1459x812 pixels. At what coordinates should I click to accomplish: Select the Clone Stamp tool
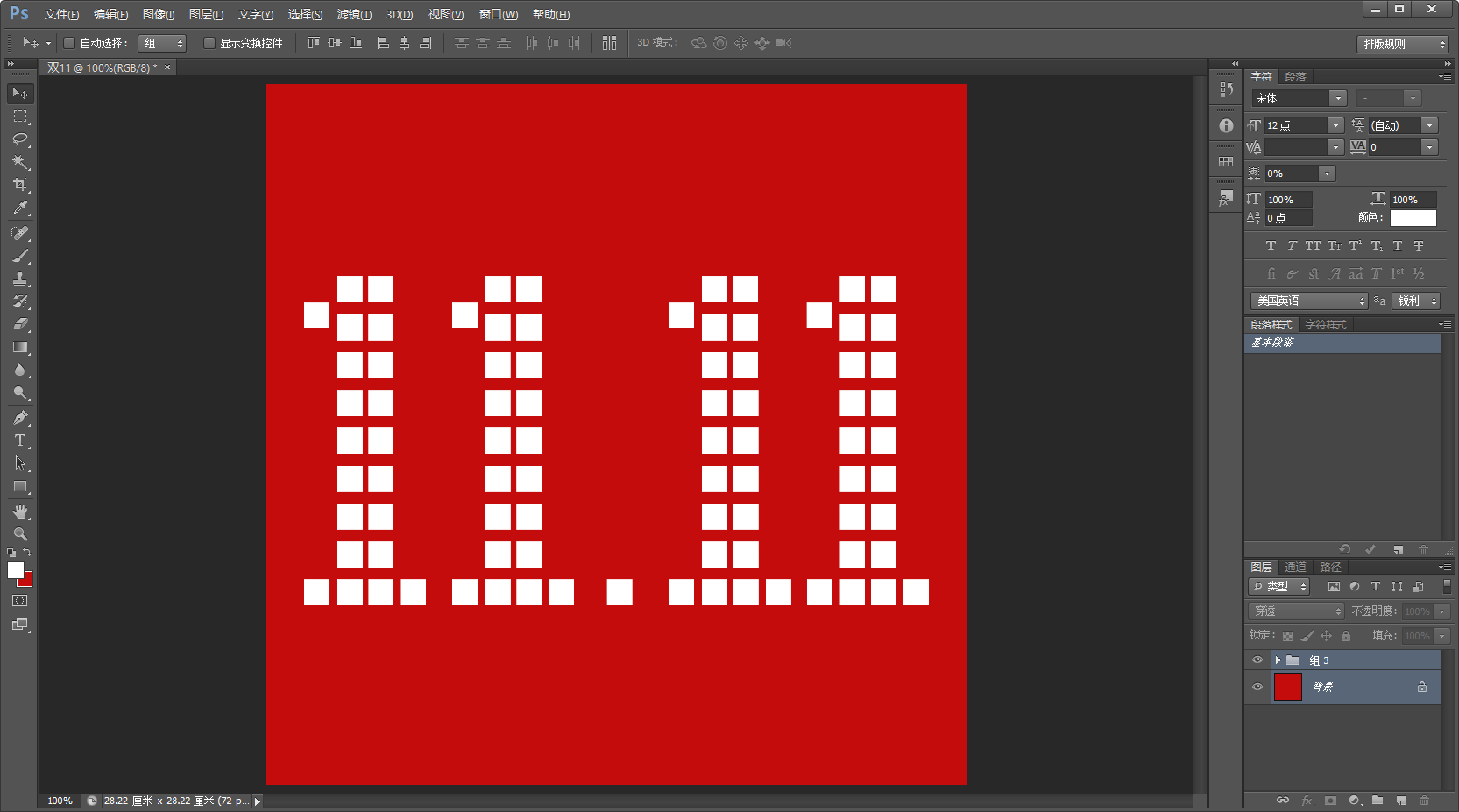tap(19, 279)
